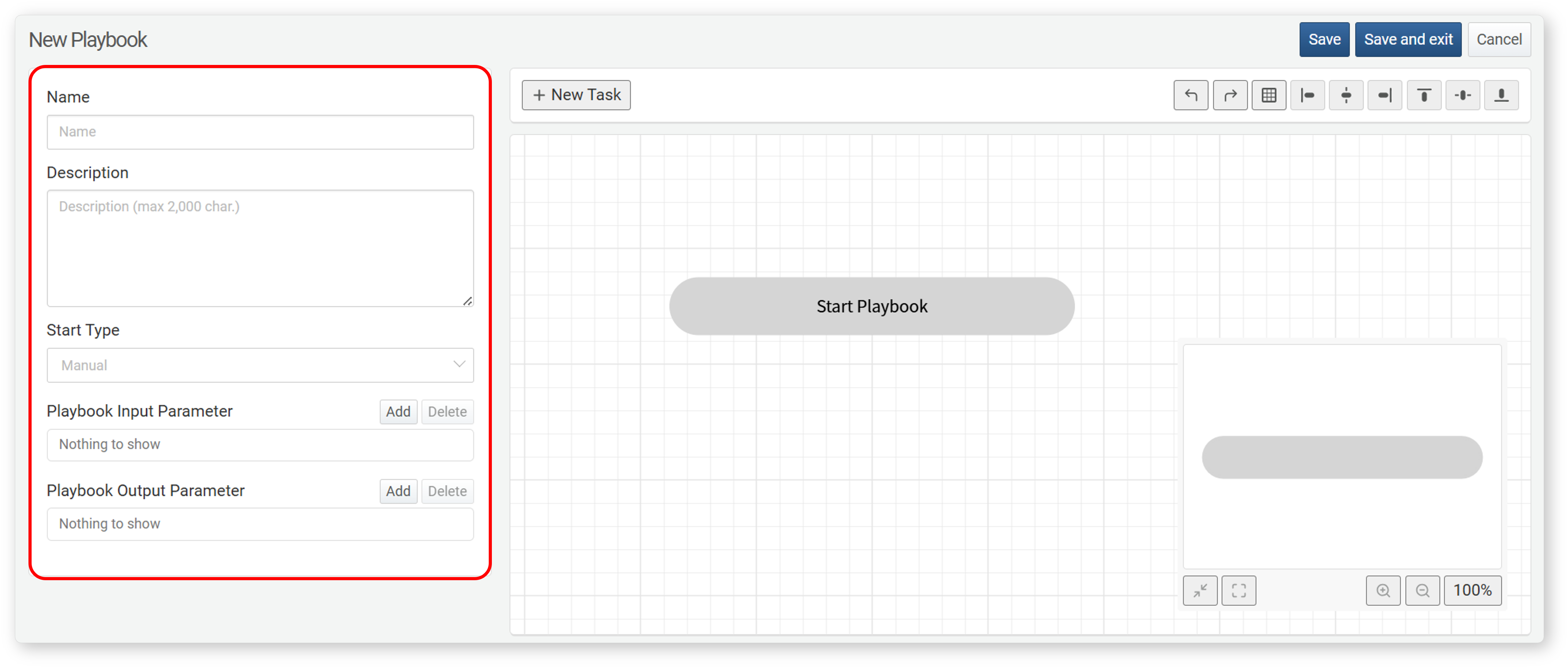Image resolution: width=1568 pixels, height=667 pixels.
Task: Align tasks to left edge icon
Action: (1307, 95)
